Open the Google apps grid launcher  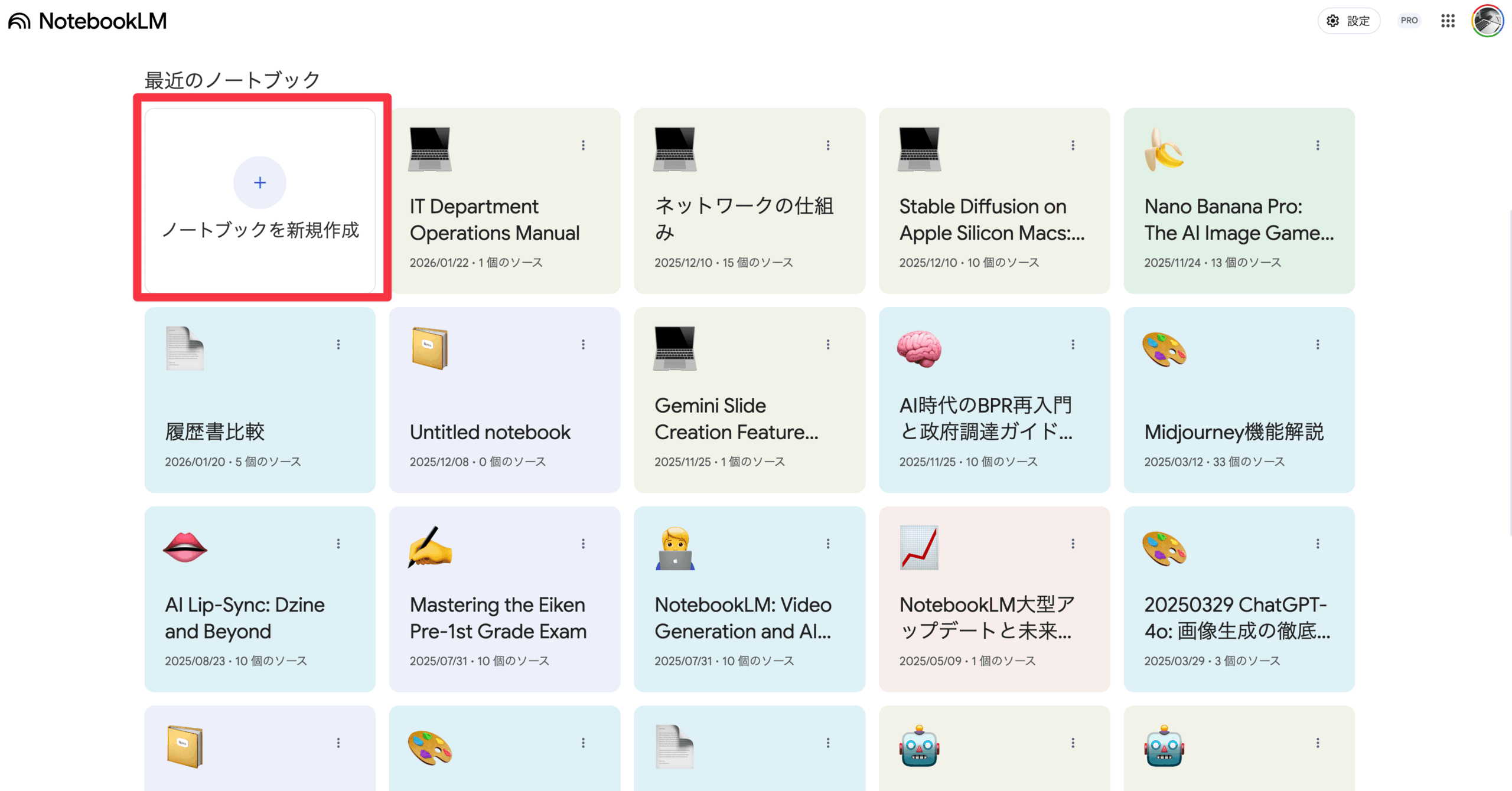pos(1448,21)
